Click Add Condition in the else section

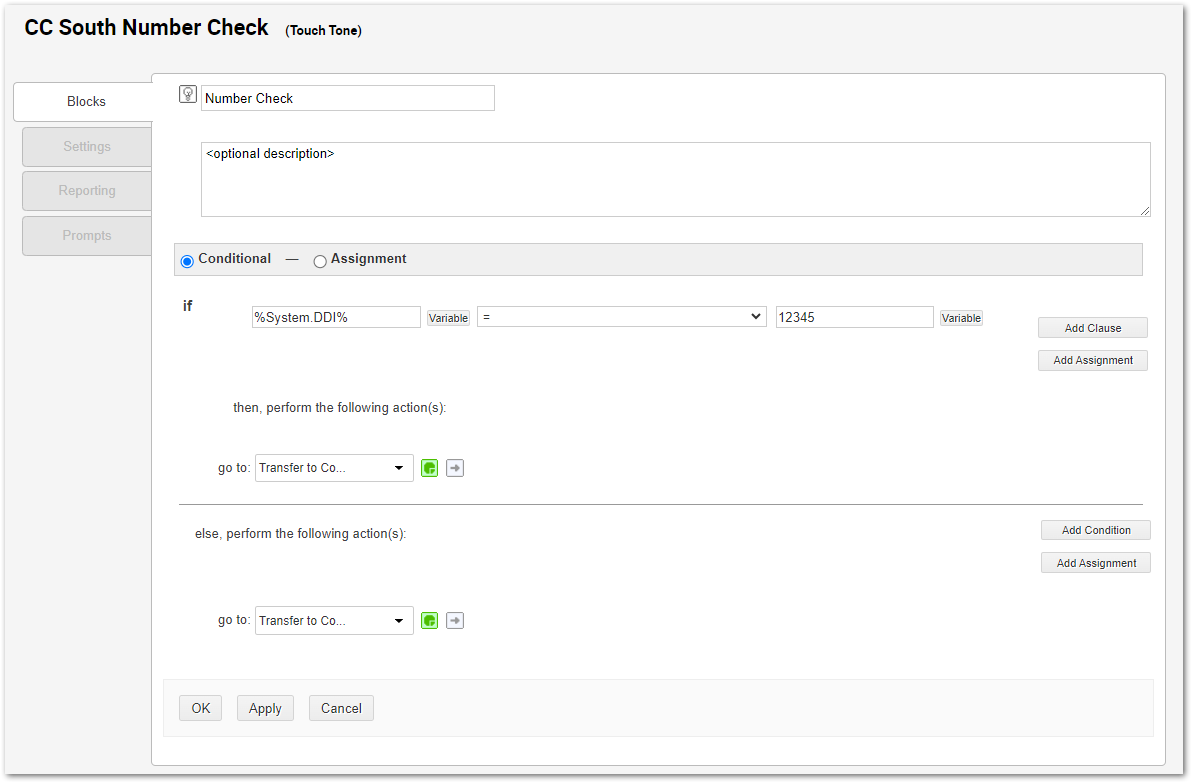click(x=1096, y=530)
